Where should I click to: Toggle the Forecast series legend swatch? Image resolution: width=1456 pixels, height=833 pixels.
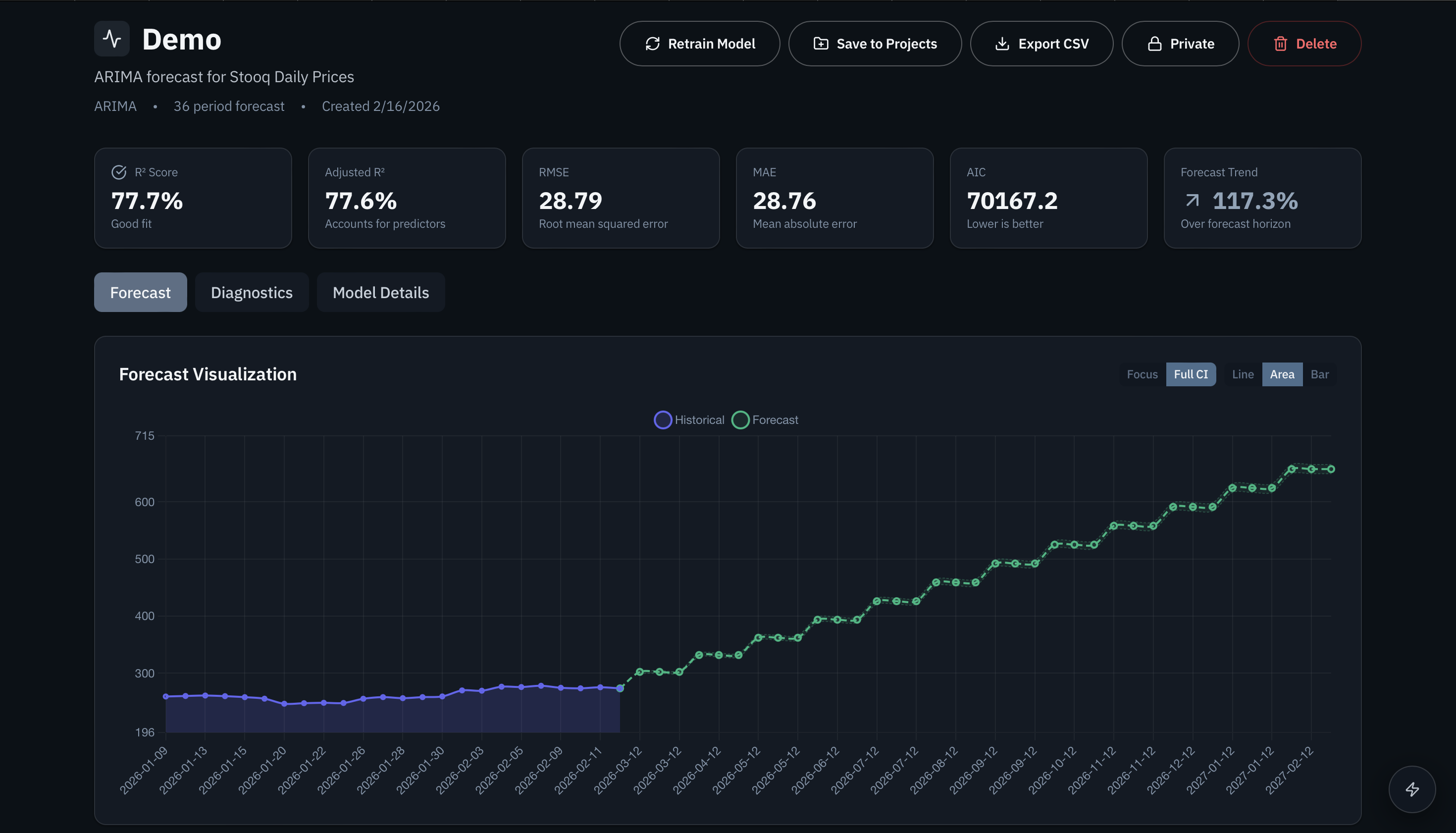tap(740, 420)
